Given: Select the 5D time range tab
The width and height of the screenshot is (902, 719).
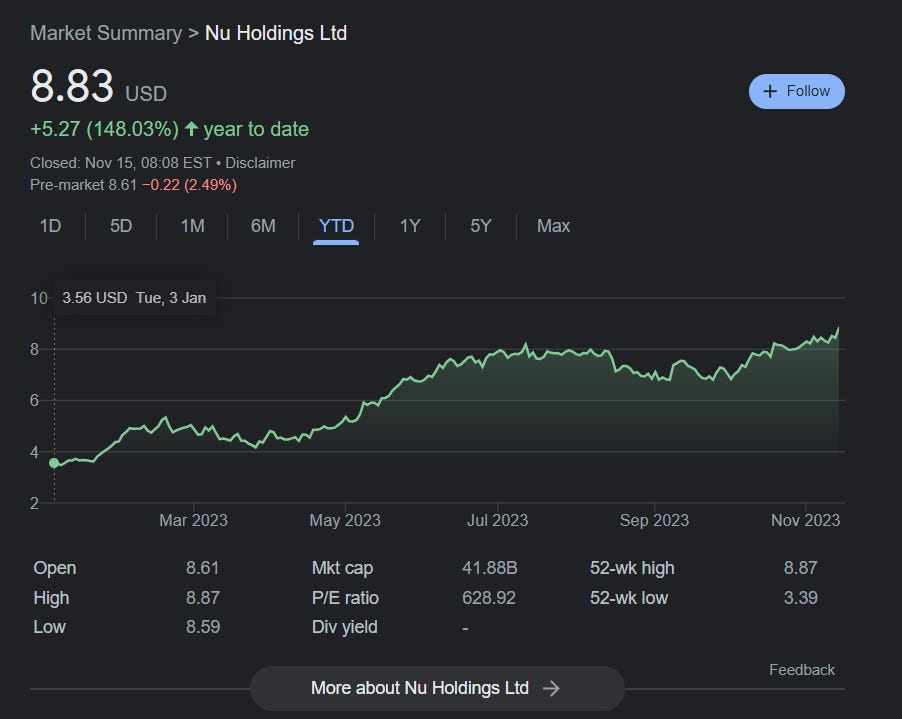Looking at the screenshot, I should click(121, 226).
